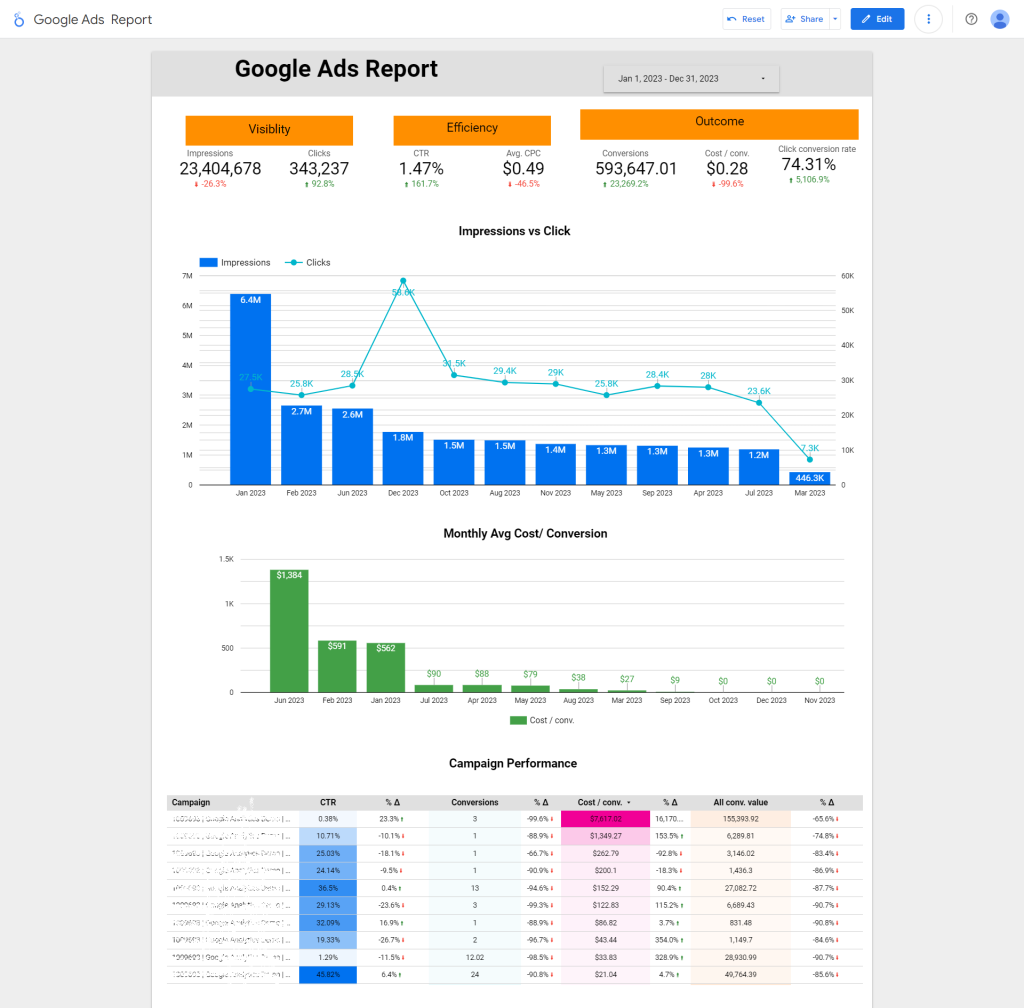Viewport: 1024px width, 1008px height.
Task: Sort table by CTR column header
Action: (328, 802)
